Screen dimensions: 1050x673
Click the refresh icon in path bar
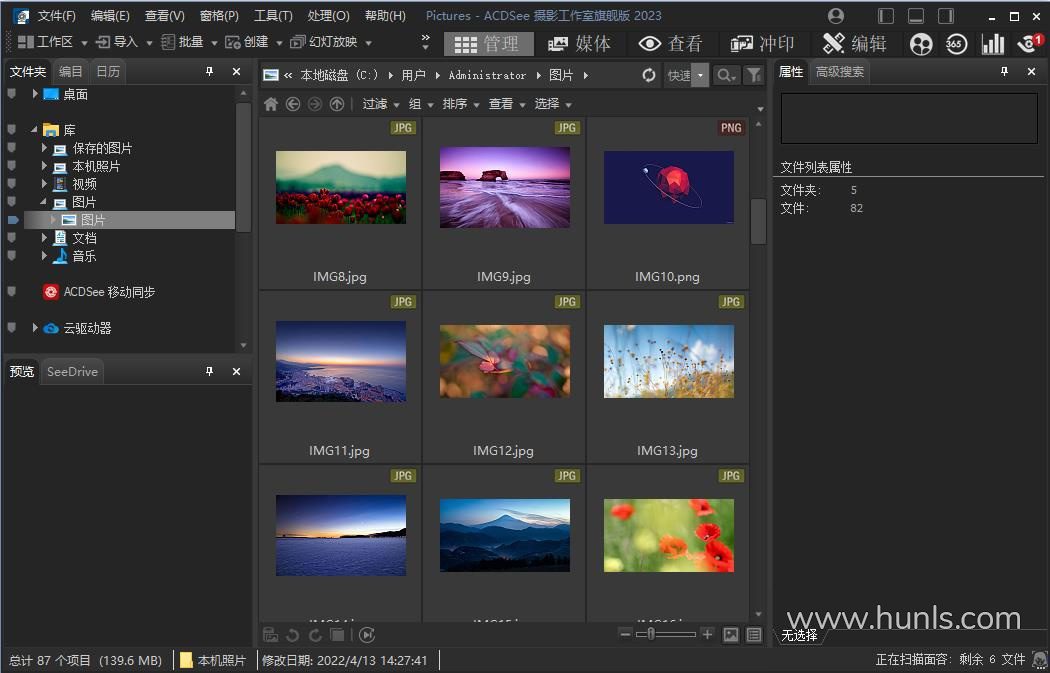(648, 75)
